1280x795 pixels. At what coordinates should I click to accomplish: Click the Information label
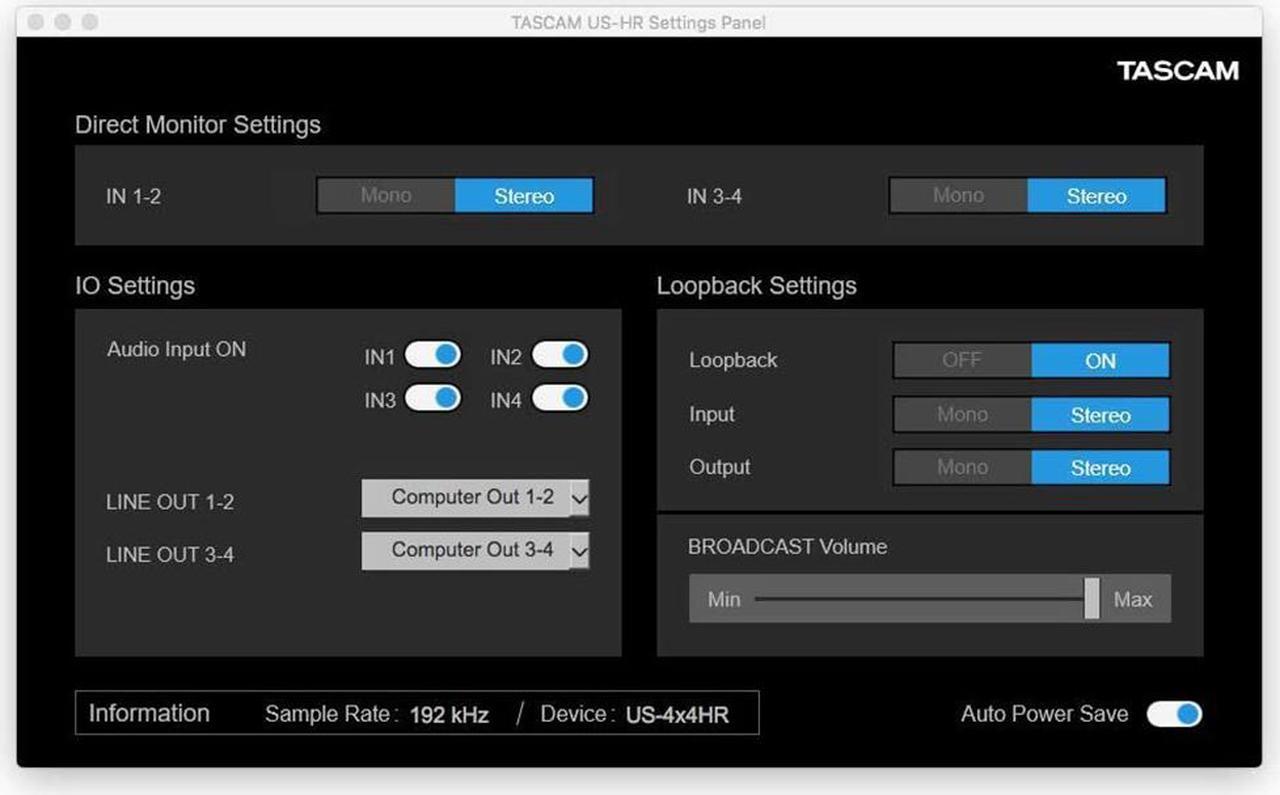[x=149, y=714]
